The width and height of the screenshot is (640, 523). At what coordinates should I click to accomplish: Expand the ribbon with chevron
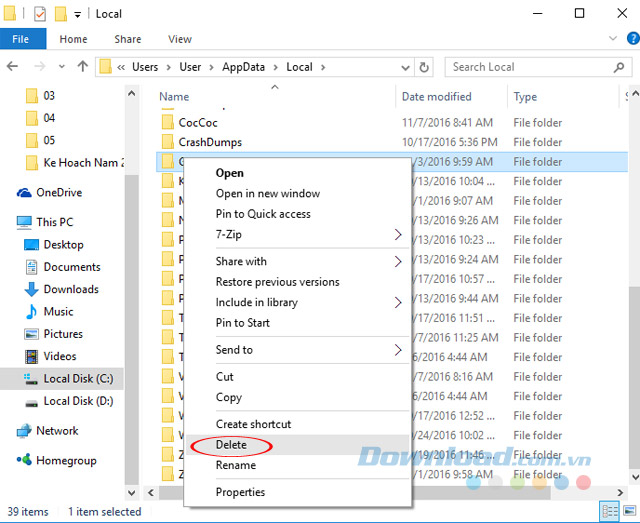(x=613, y=39)
